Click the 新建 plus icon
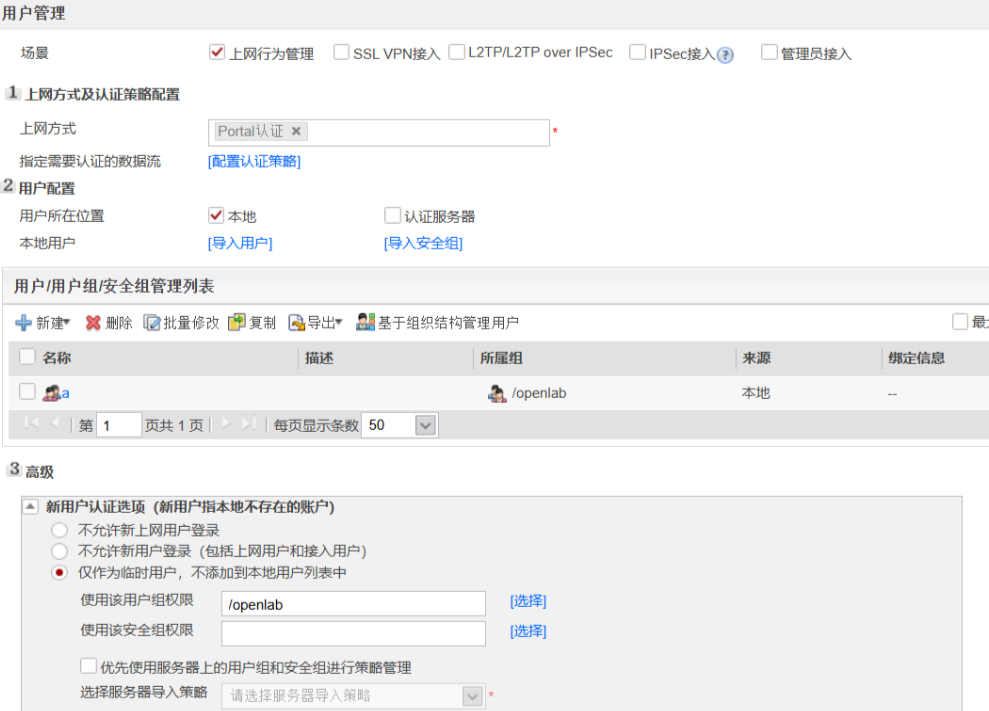Viewport: 989px width, 711px height. pos(23,323)
